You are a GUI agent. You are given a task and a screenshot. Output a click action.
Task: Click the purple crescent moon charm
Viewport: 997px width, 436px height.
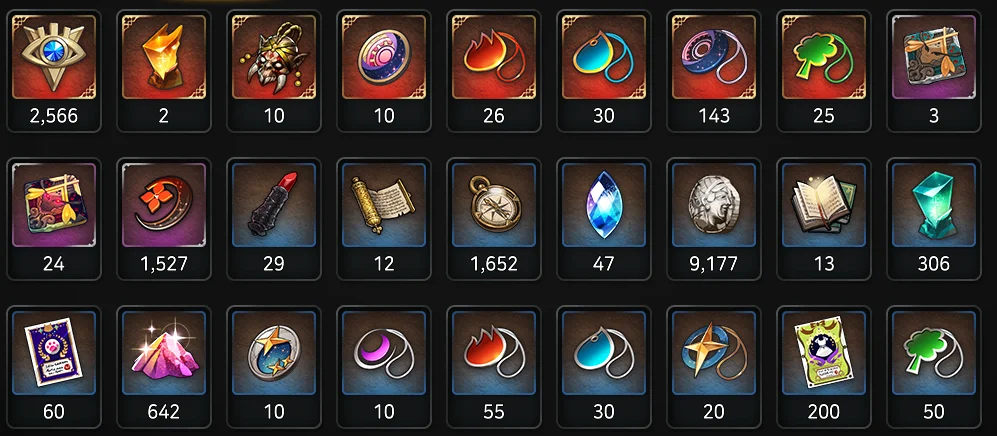[383, 367]
